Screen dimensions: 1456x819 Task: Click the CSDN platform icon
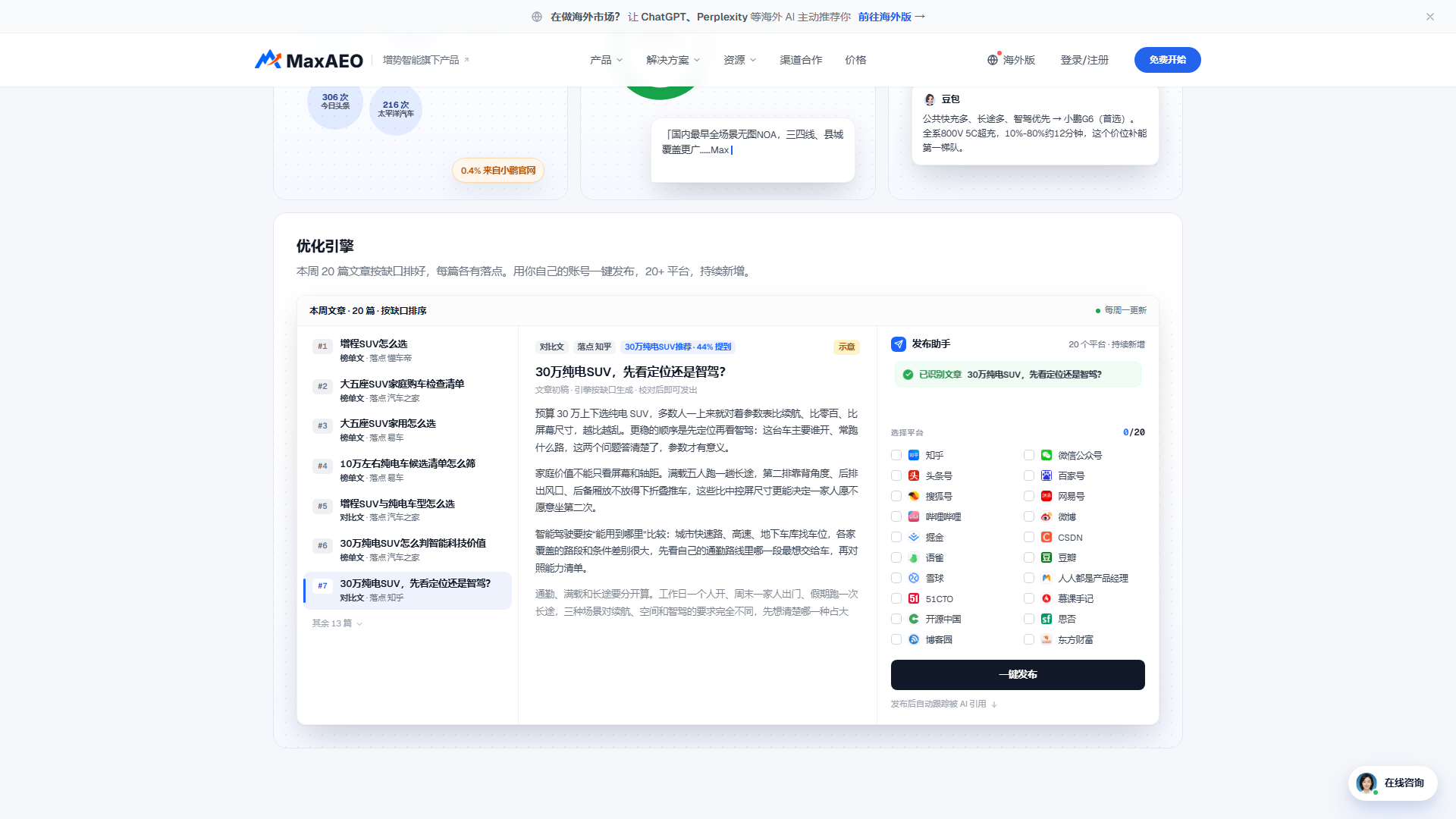[1046, 537]
